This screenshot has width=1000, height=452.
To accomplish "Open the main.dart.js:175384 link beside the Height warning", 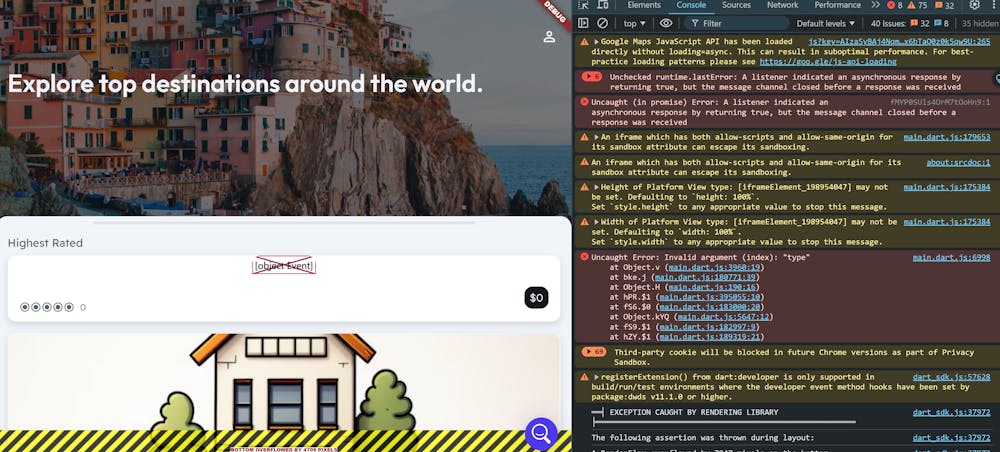I will coord(946,187).
